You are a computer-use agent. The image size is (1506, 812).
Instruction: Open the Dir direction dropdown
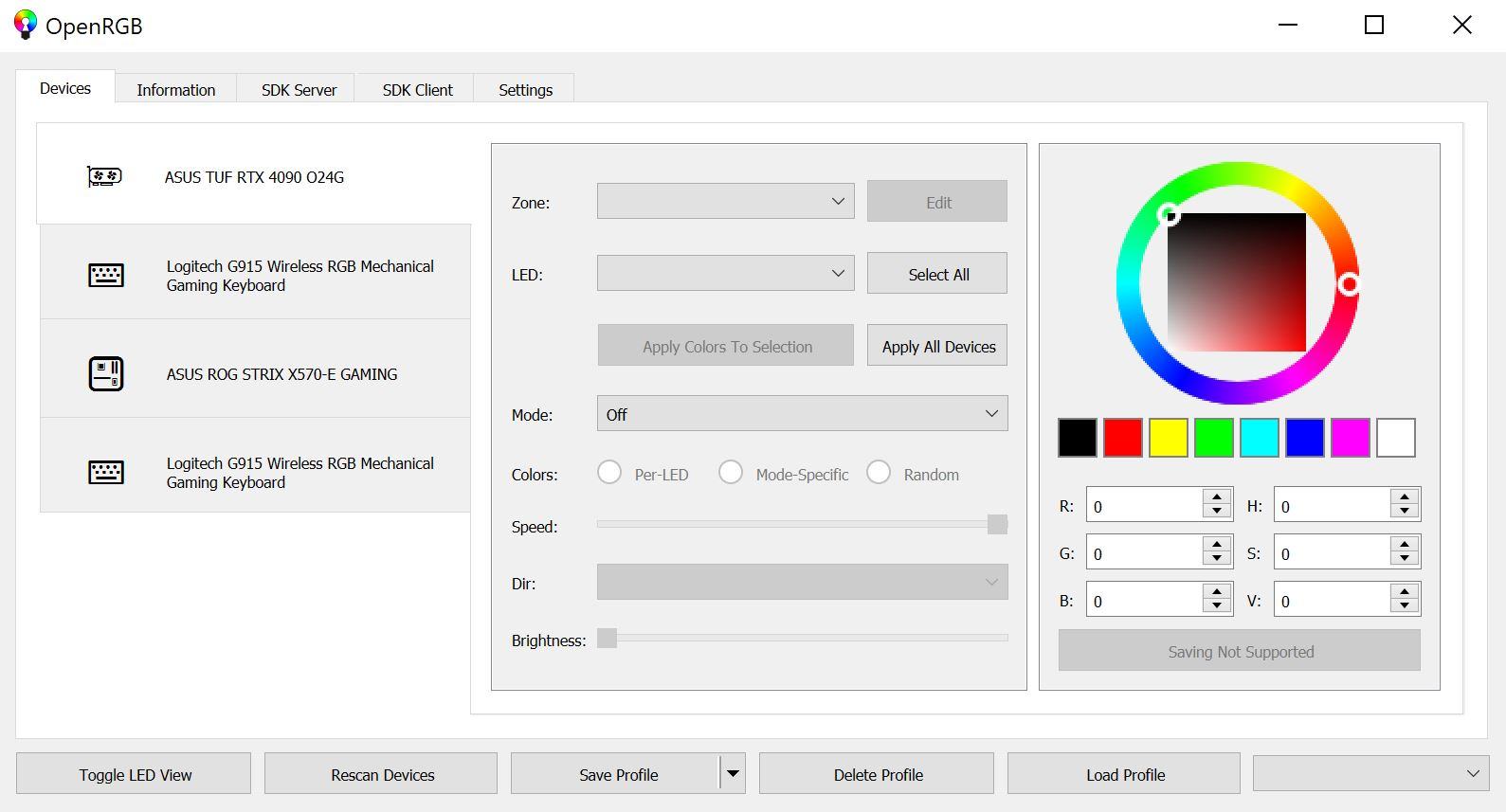pyautogui.click(x=802, y=582)
